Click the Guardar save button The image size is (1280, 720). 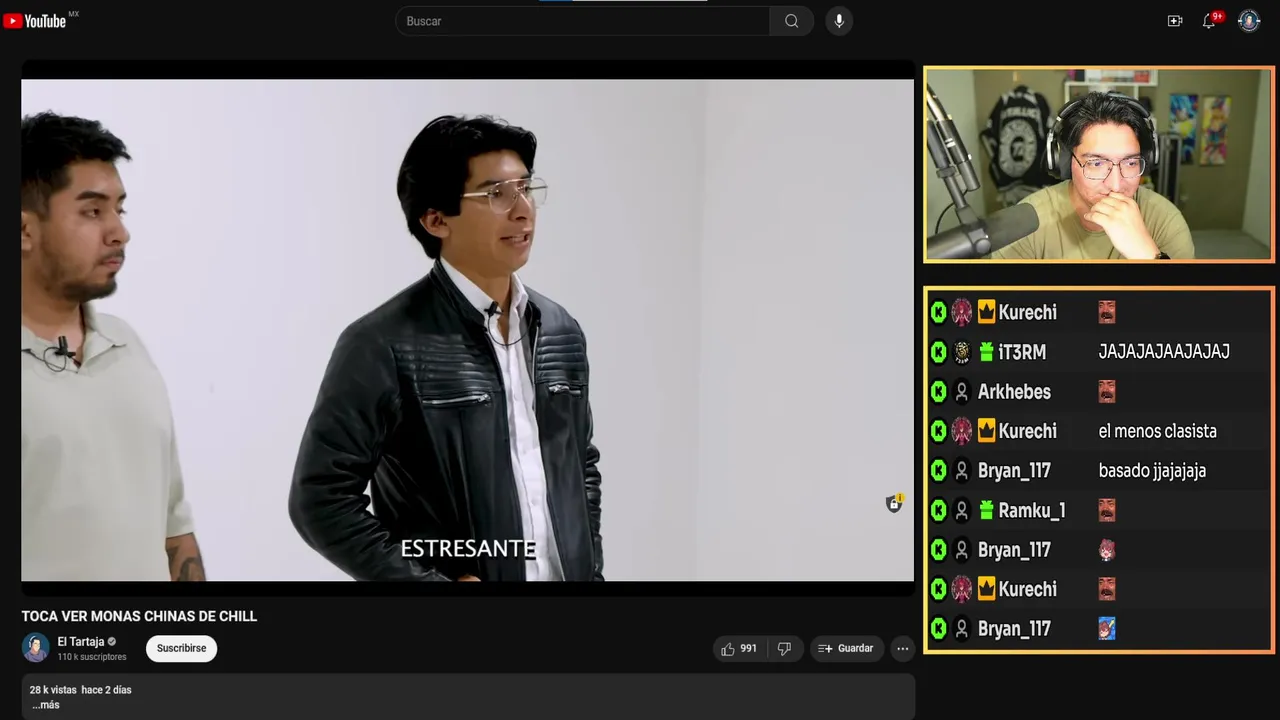[846, 649]
